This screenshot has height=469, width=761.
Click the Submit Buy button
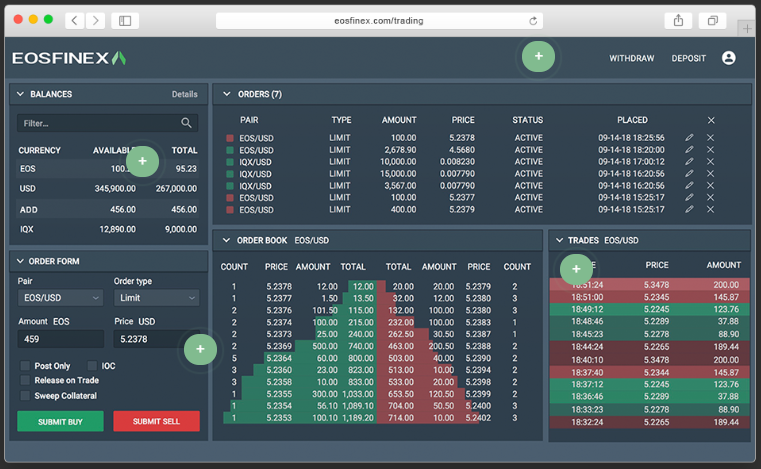61,421
